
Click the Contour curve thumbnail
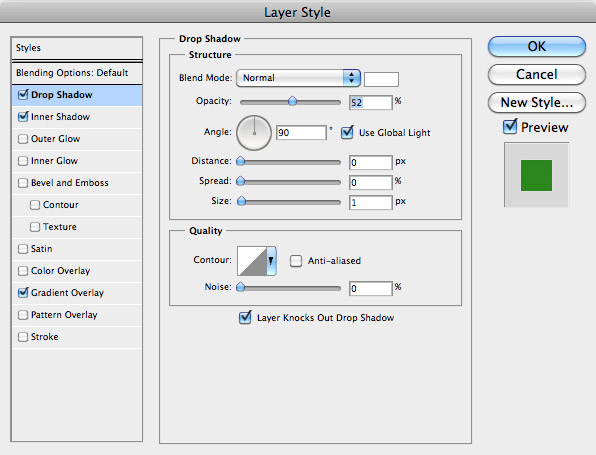[252, 261]
